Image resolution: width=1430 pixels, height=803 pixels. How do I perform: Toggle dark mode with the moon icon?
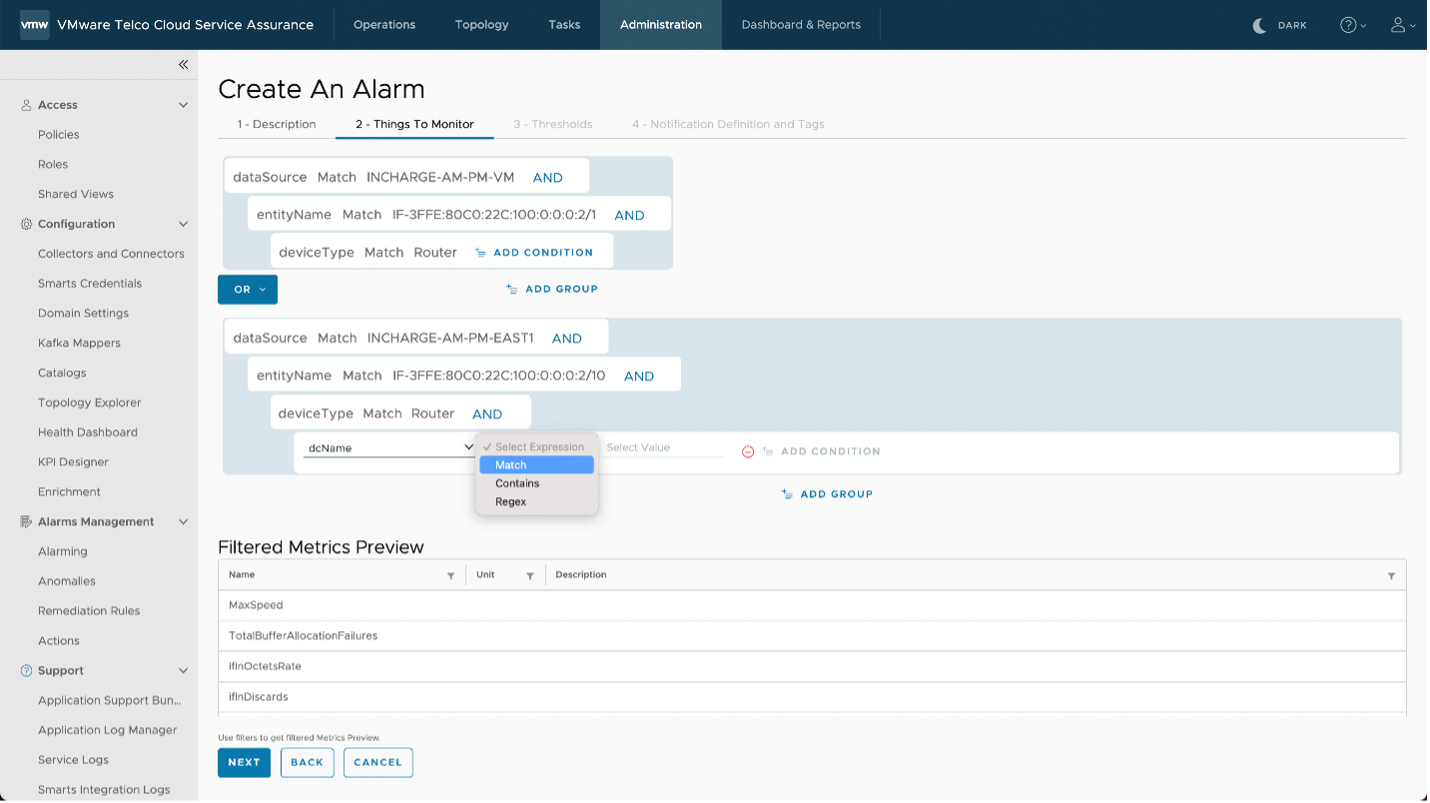pos(1260,25)
